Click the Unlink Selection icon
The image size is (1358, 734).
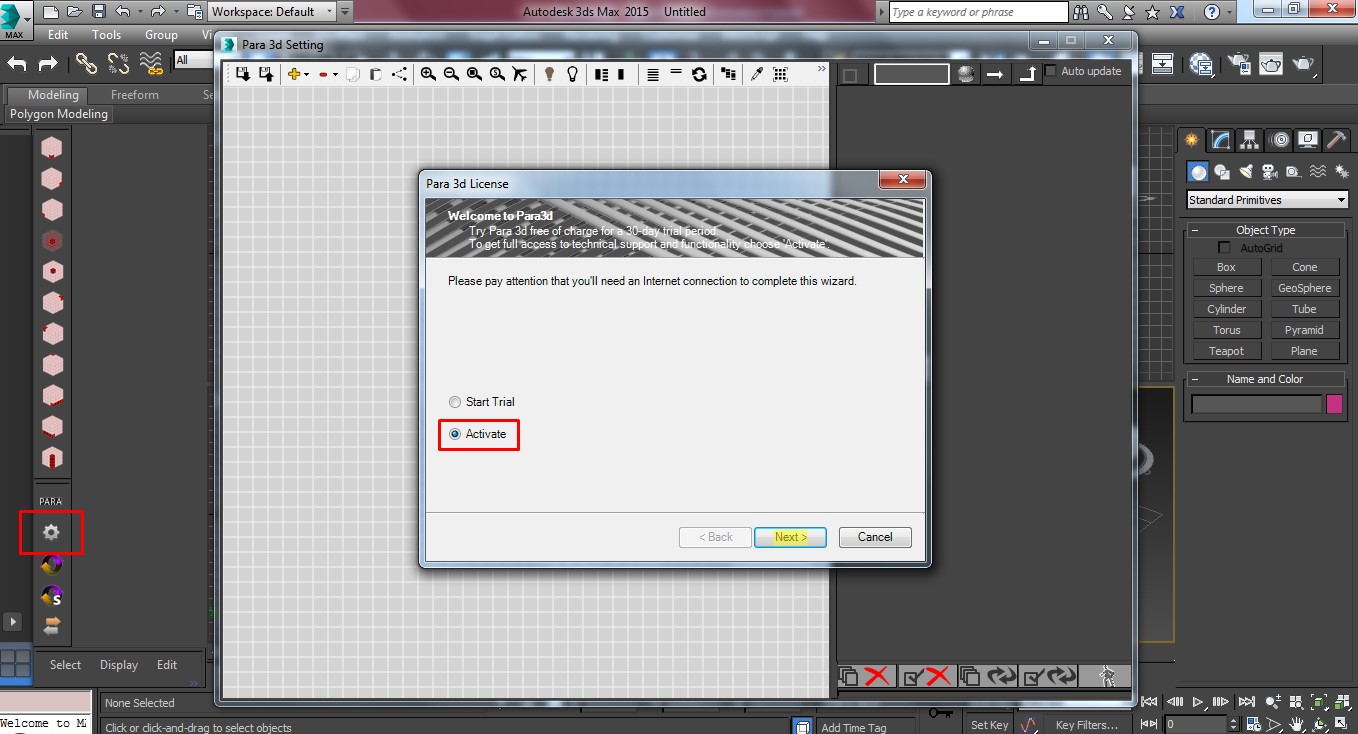[119, 64]
